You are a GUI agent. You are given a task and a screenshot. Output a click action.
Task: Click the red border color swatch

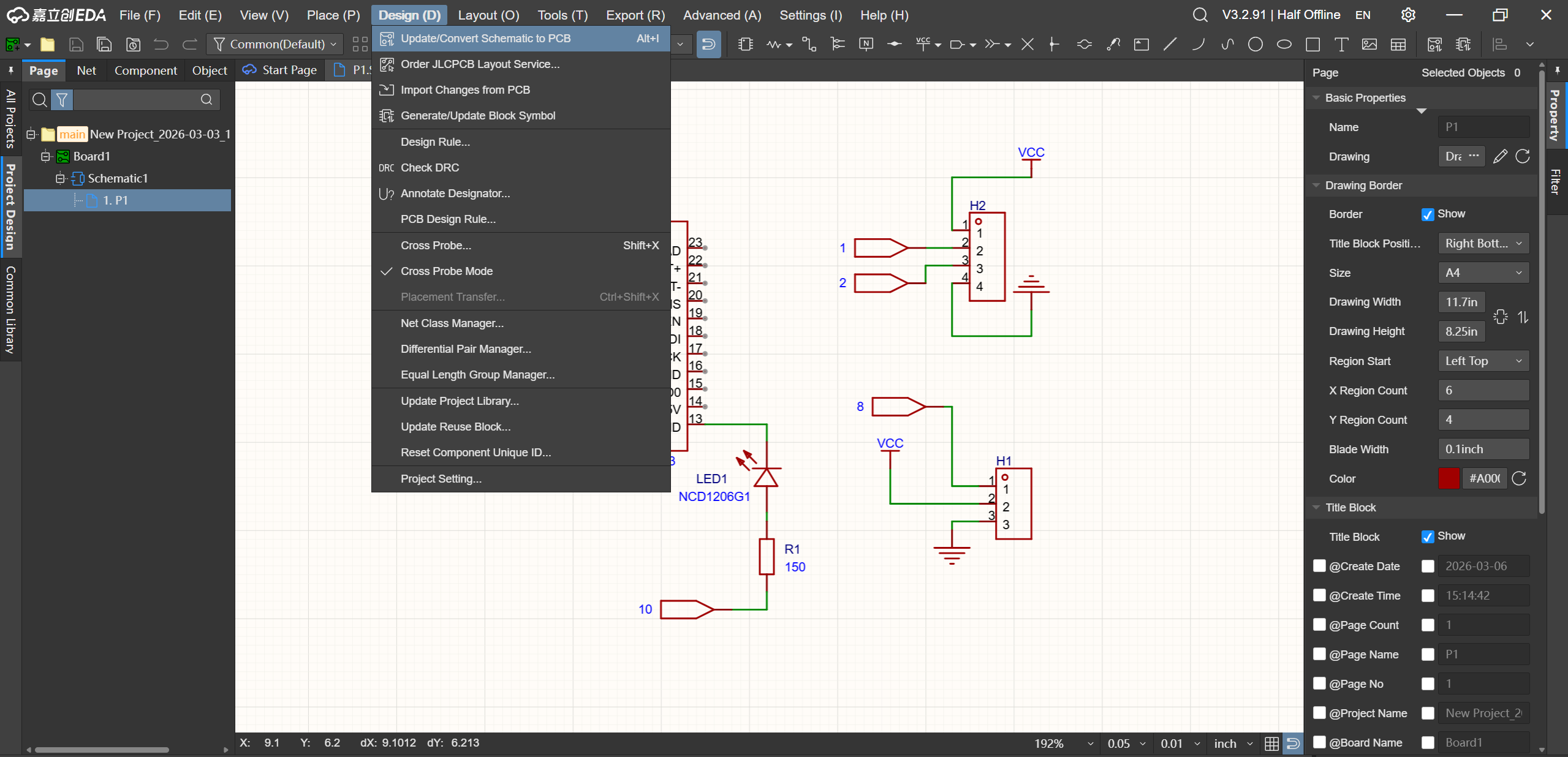point(1448,478)
